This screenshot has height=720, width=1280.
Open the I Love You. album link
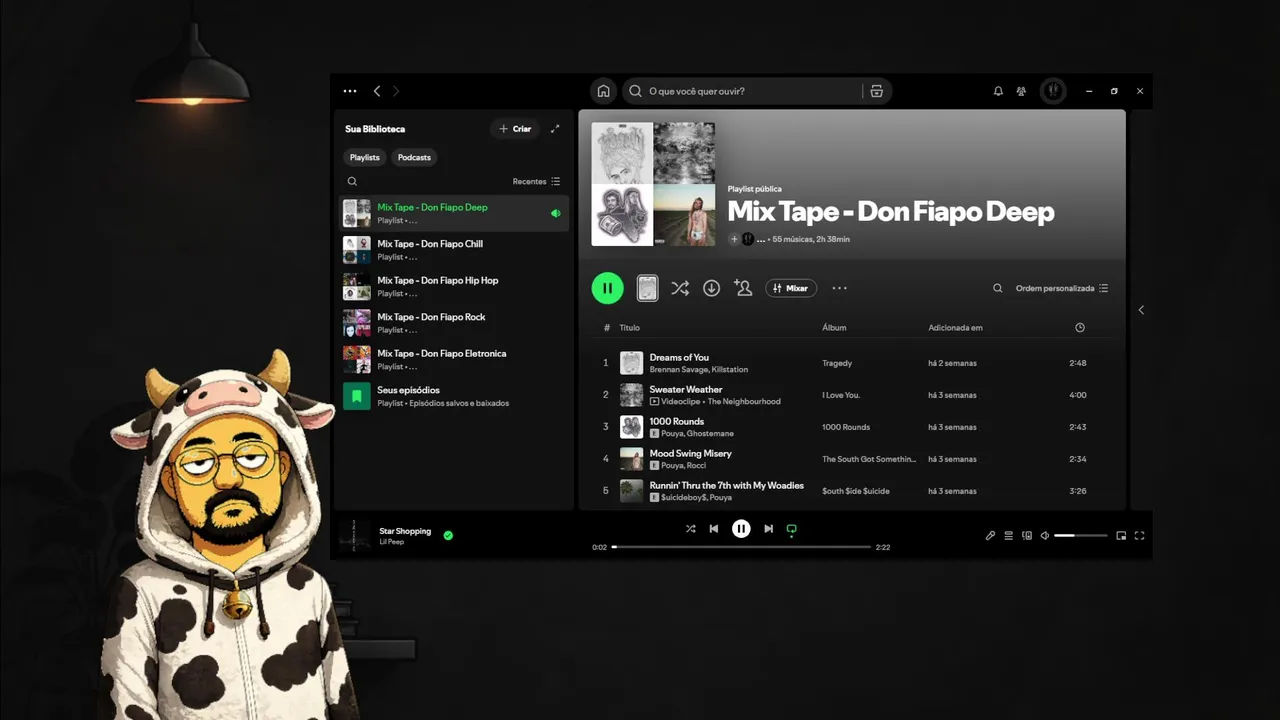pyautogui.click(x=841, y=395)
